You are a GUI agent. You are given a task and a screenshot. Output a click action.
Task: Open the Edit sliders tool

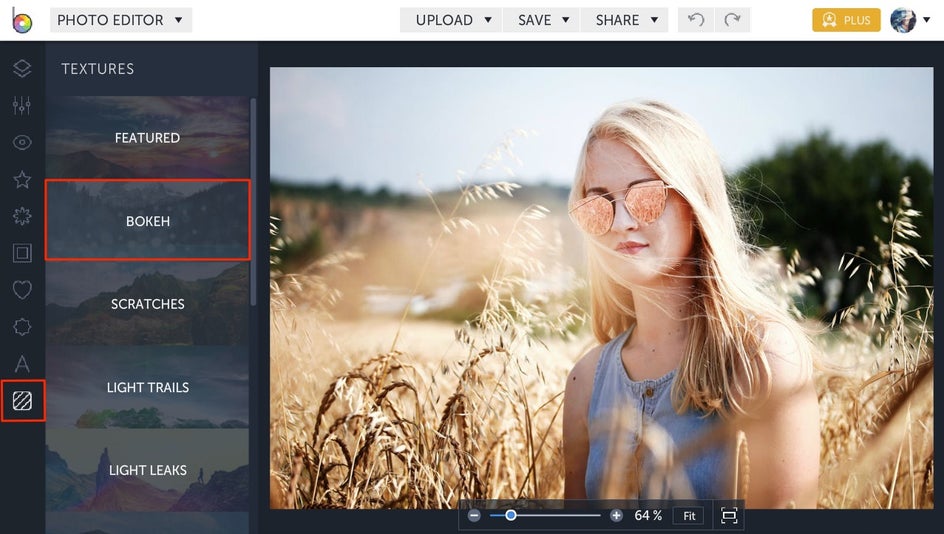(22, 105)
